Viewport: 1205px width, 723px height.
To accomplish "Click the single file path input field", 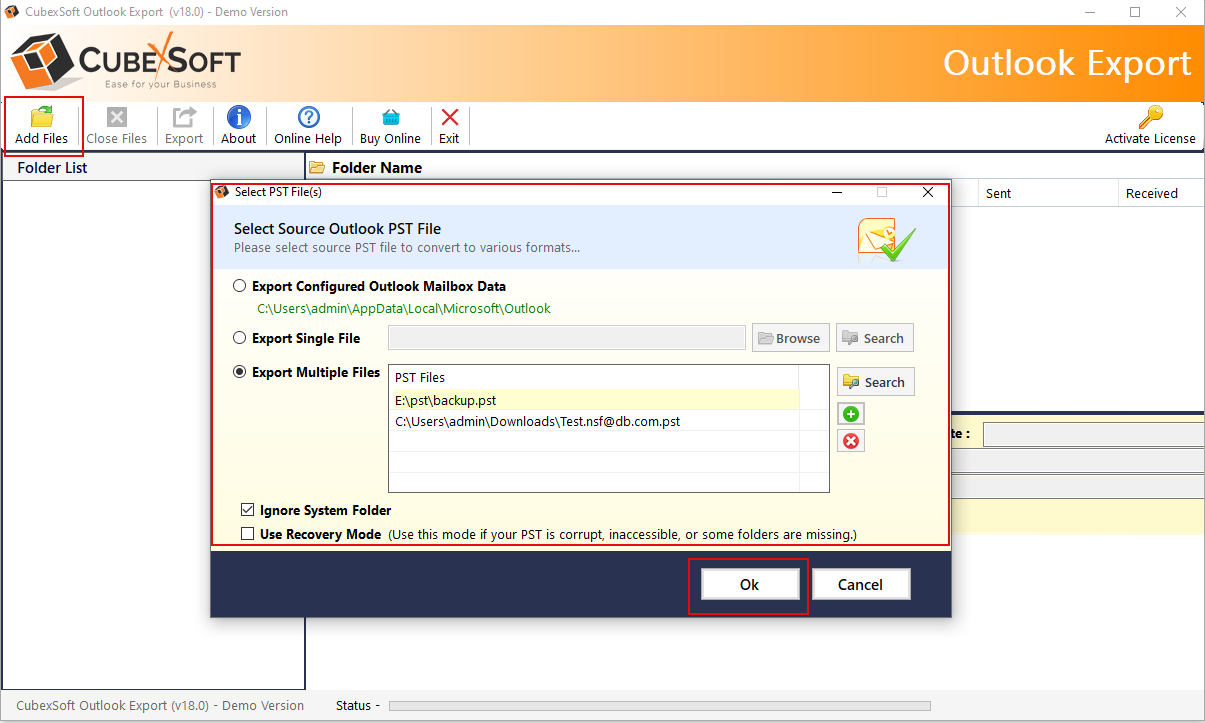I will coord(567,338).
